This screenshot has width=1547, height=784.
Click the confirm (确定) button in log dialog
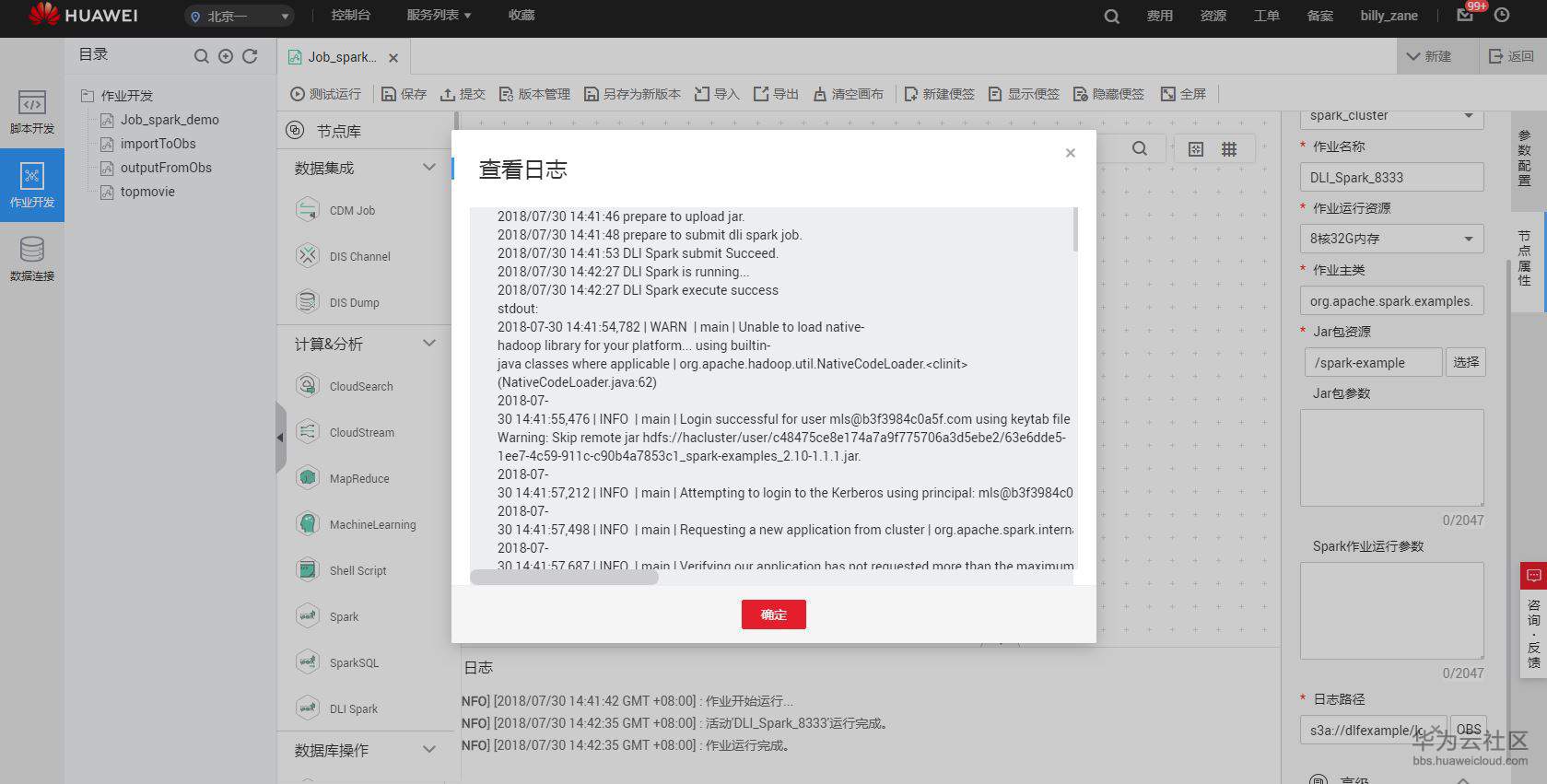[774, 614]
